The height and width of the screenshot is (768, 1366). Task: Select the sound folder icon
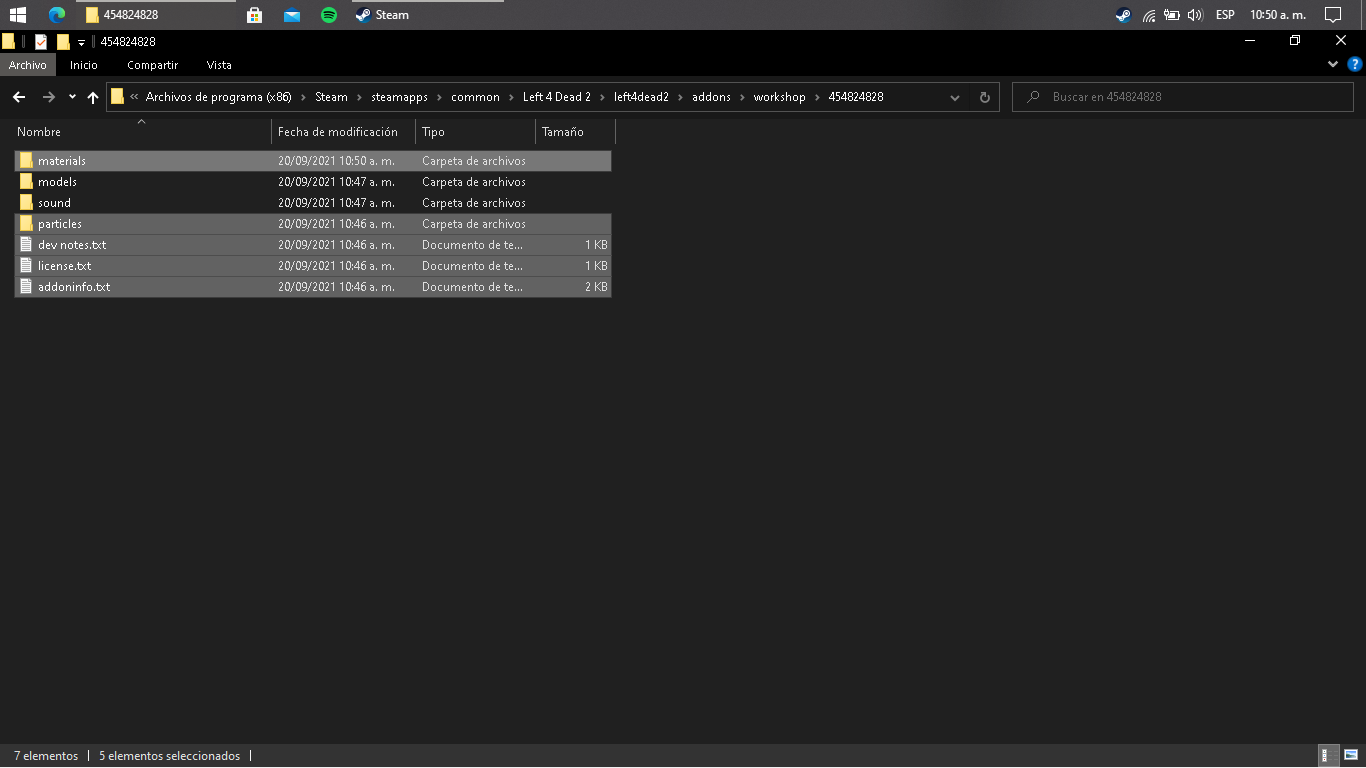point(27,203)
